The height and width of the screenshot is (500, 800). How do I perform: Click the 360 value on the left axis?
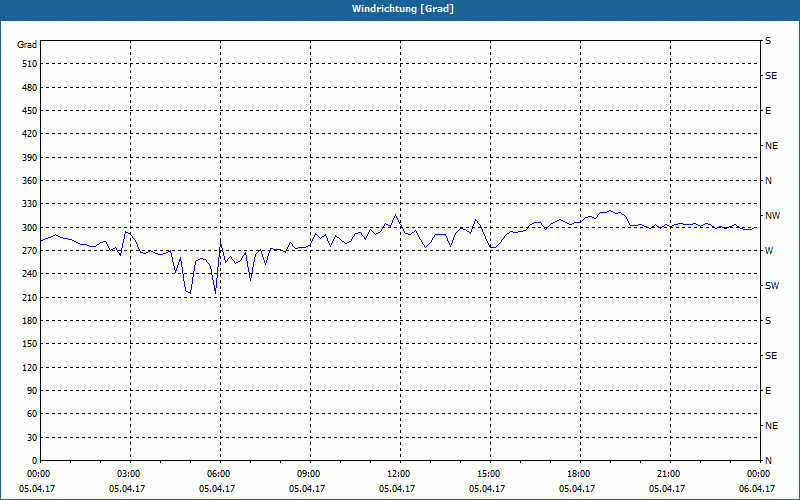[30, 181]
